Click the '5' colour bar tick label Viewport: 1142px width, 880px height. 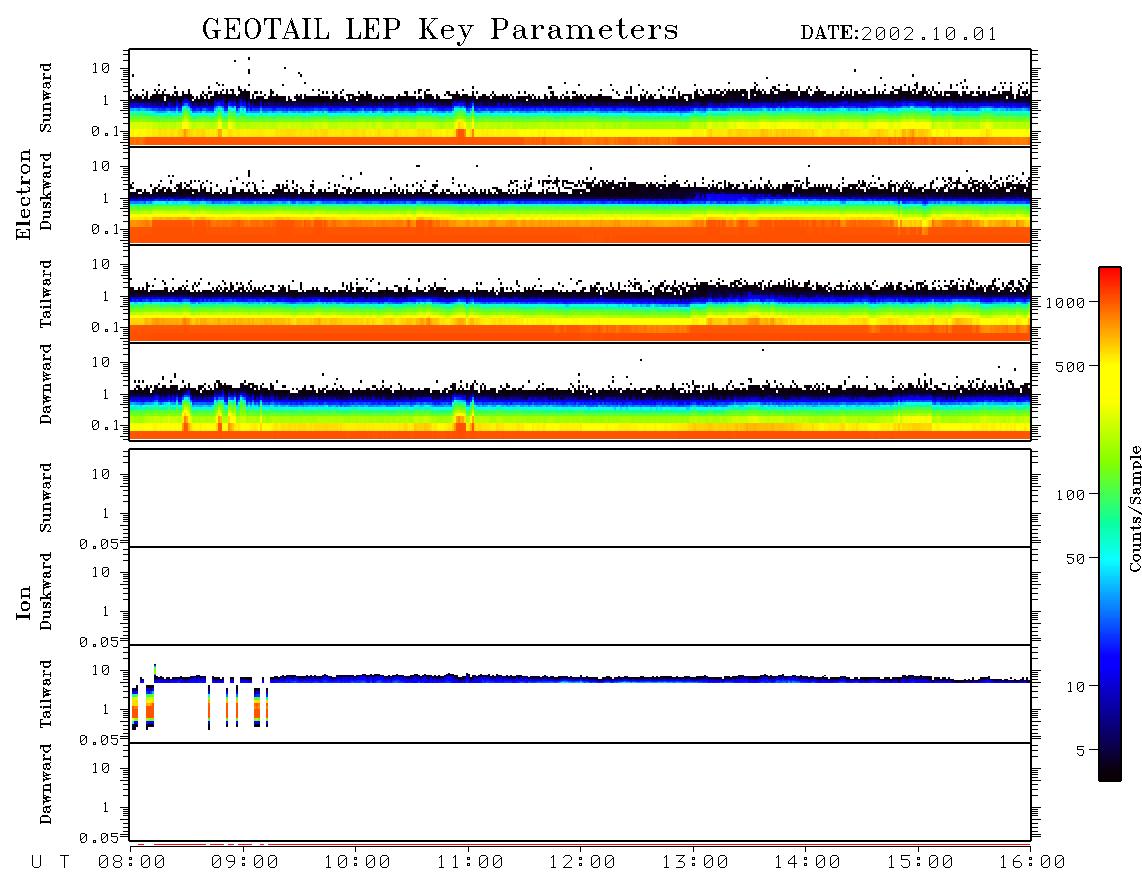(x=1081, y=751)
